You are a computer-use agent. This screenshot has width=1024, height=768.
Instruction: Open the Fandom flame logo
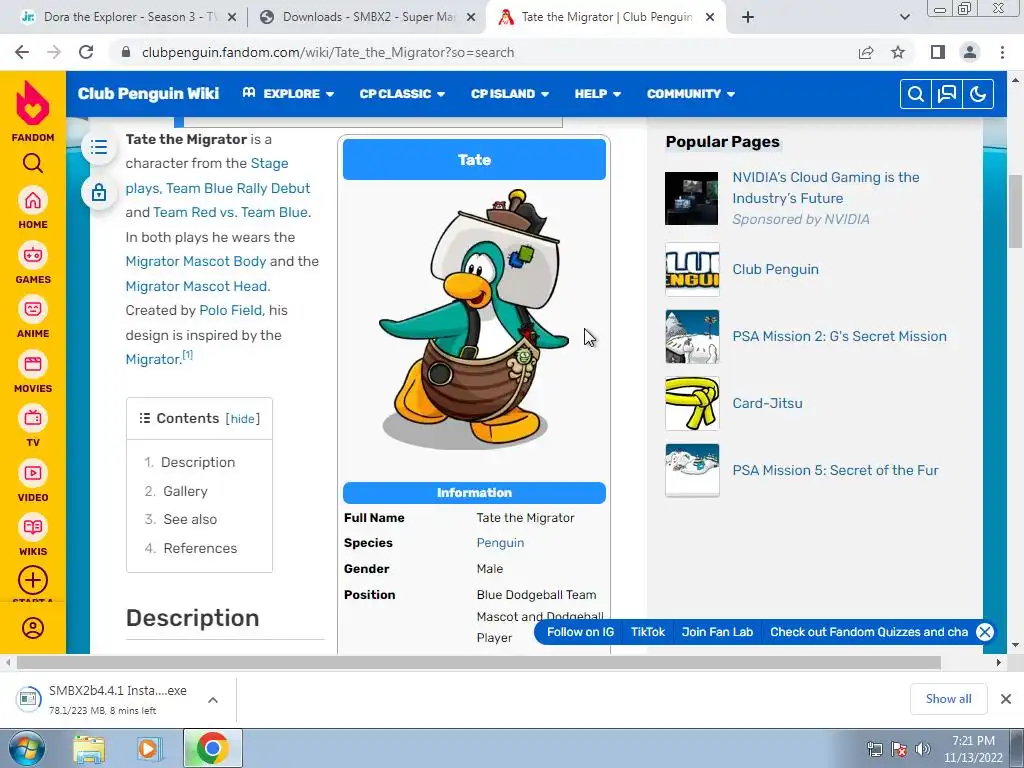pyautogui.click(x=33, y=103)
